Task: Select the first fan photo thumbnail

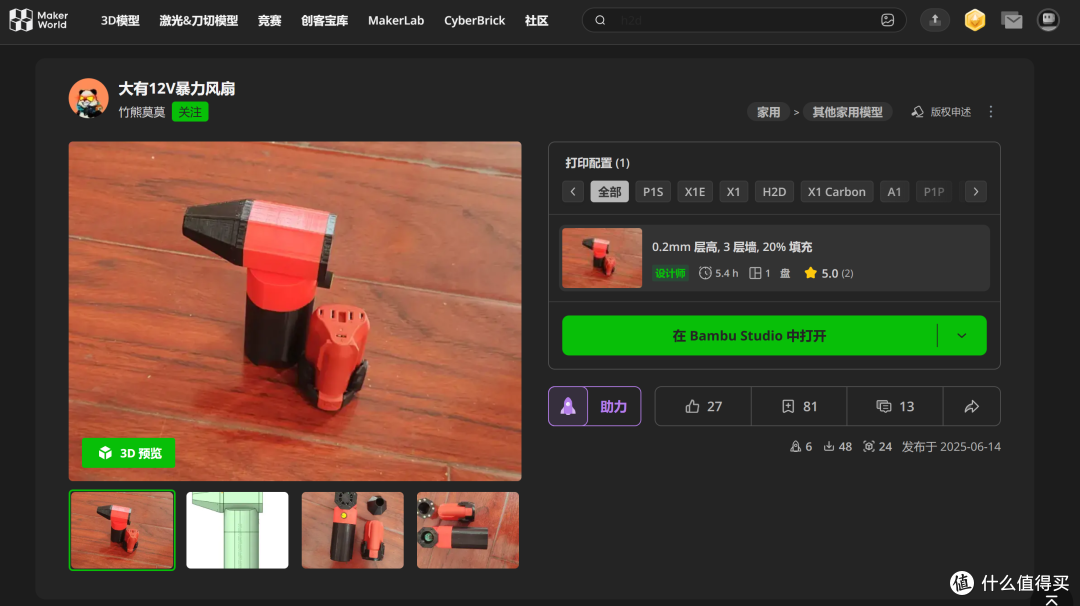Action: click(122, 530)
